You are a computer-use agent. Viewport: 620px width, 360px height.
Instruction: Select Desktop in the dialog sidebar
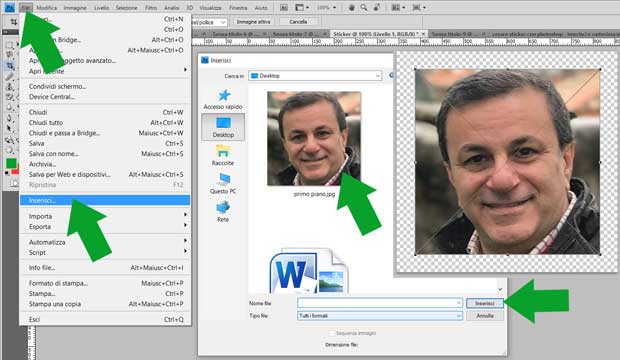(223, 127)
